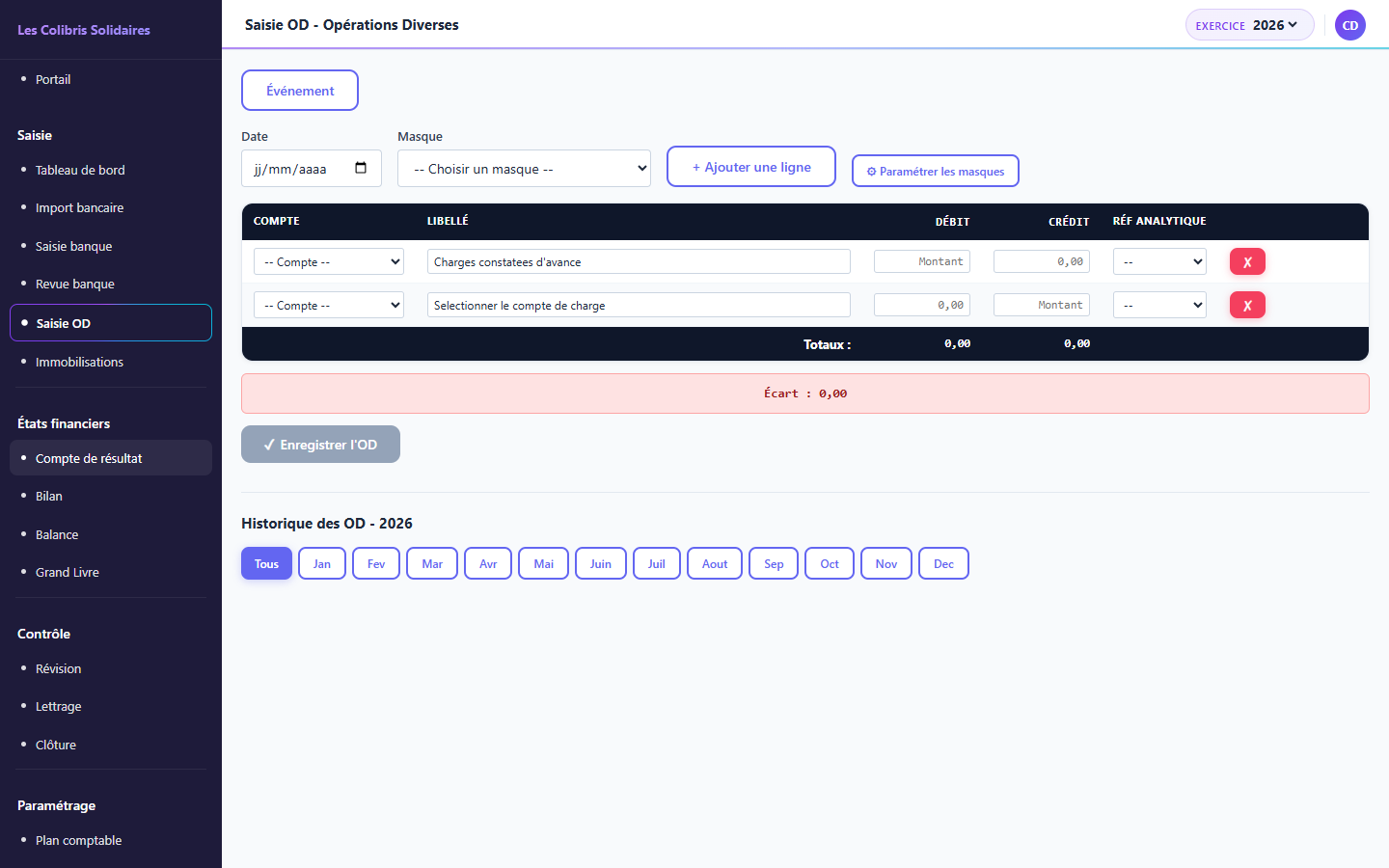Screen dimensions: 1389x868
Task: Expand the Choisir un masque dropdown
Action: [x=524, y=169]
